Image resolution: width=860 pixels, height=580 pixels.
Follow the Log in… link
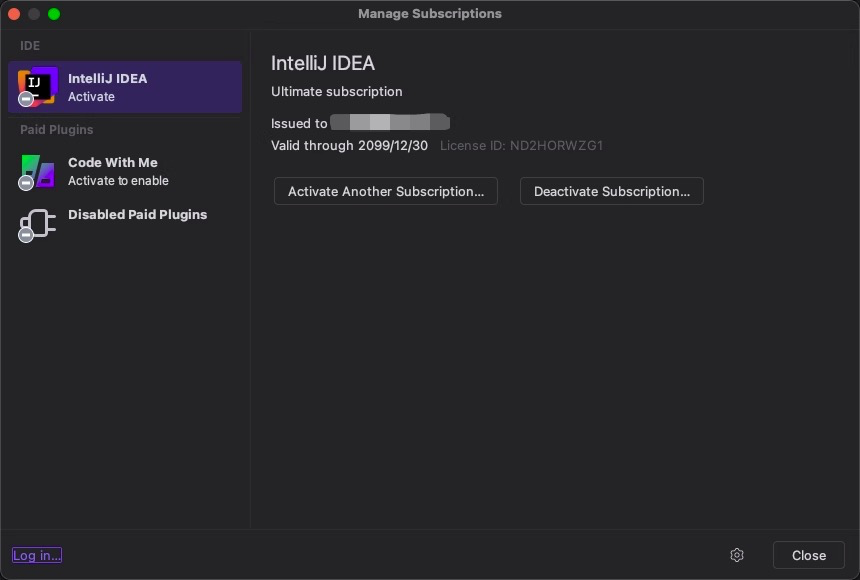coord(37,555)
